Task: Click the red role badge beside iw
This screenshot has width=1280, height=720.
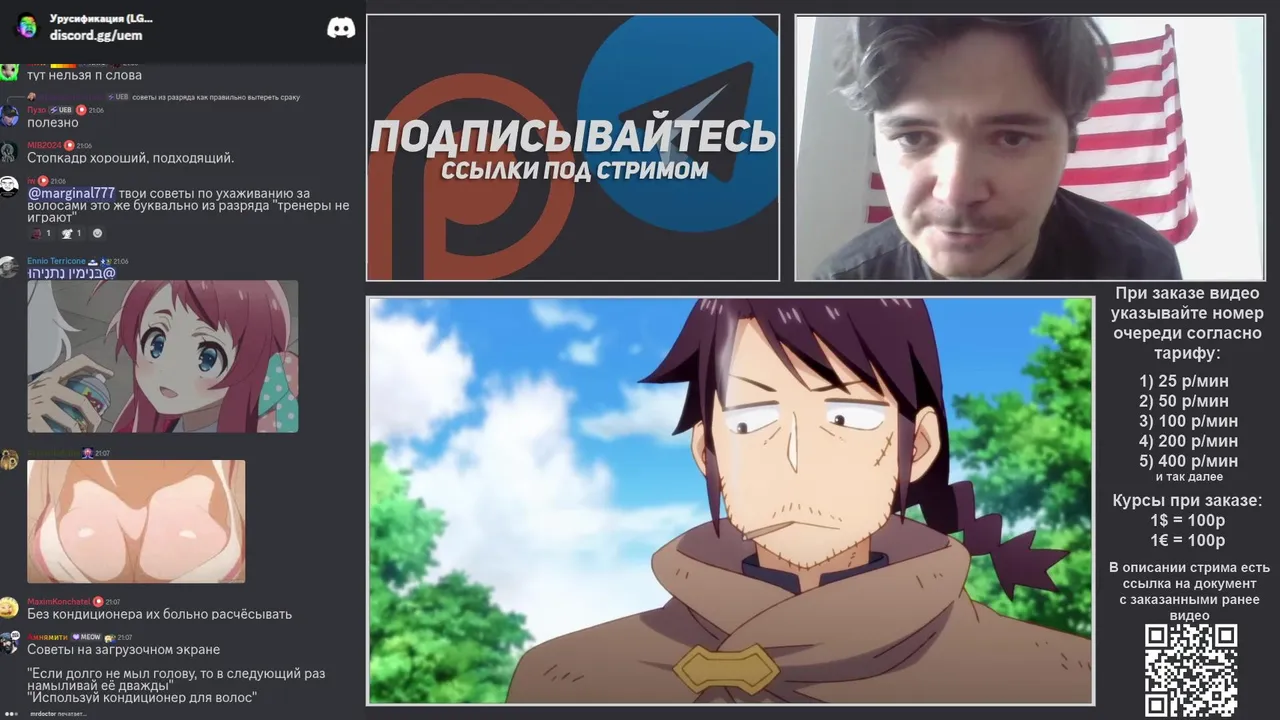Action: pos(43,181)
